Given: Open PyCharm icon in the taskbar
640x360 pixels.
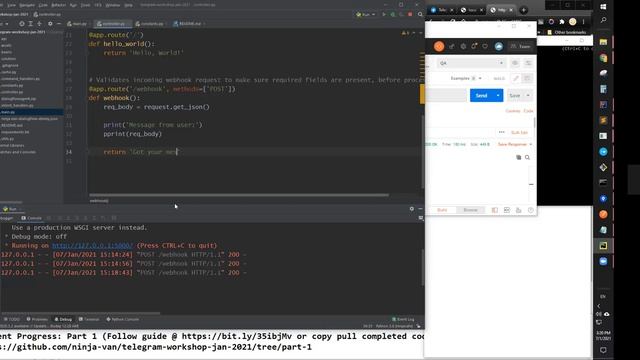Looking at the screenshot, I should (x=603, y=245).
